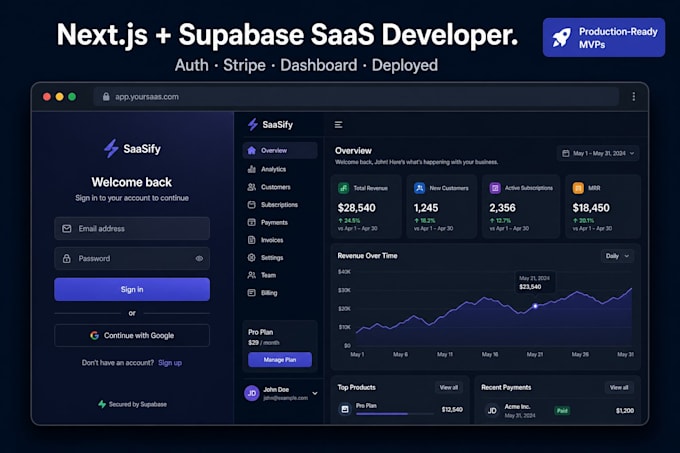Select the Team menu item
This screenshot has width=680, height=453.
[280, 275]
